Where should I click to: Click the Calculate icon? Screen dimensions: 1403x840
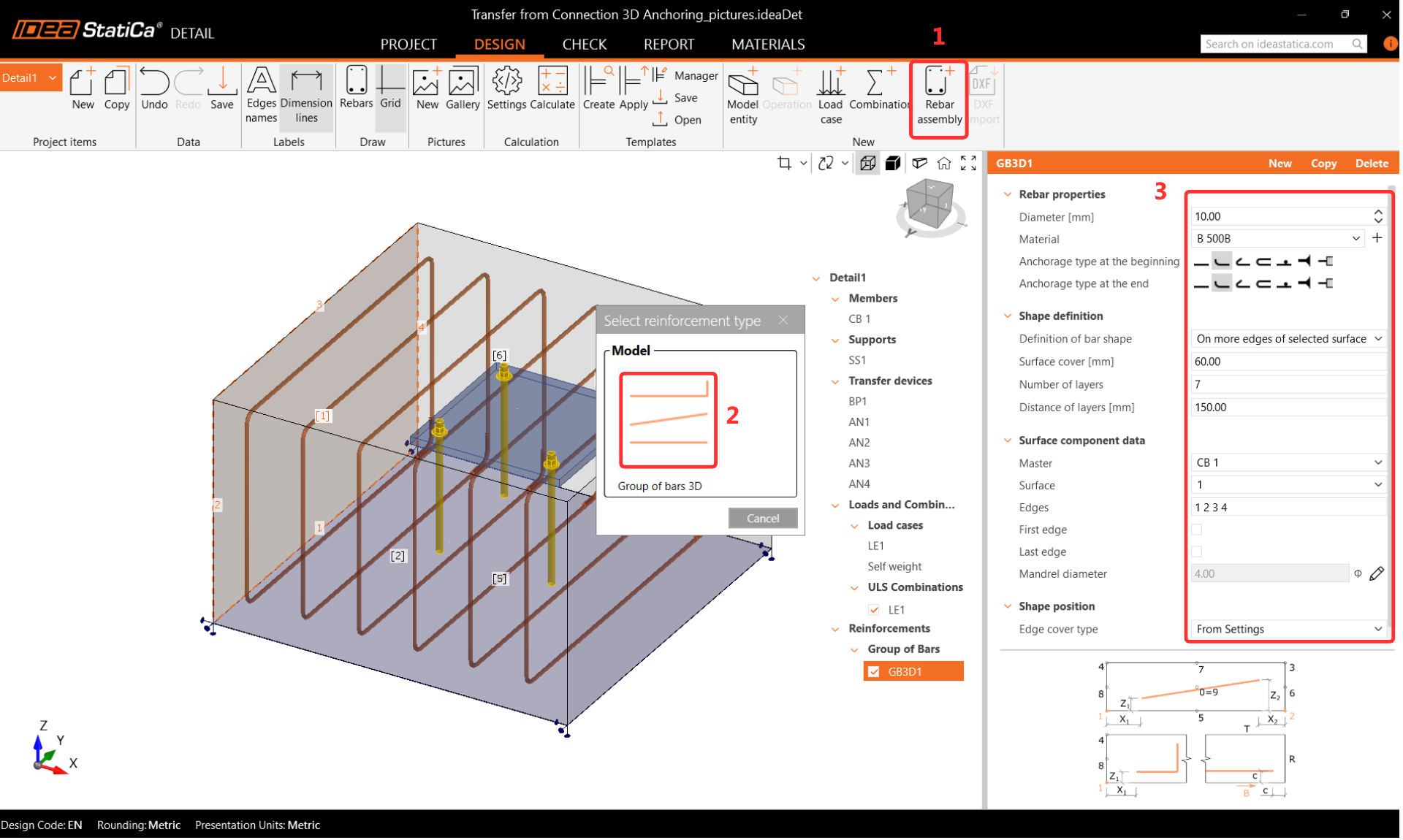552,82
